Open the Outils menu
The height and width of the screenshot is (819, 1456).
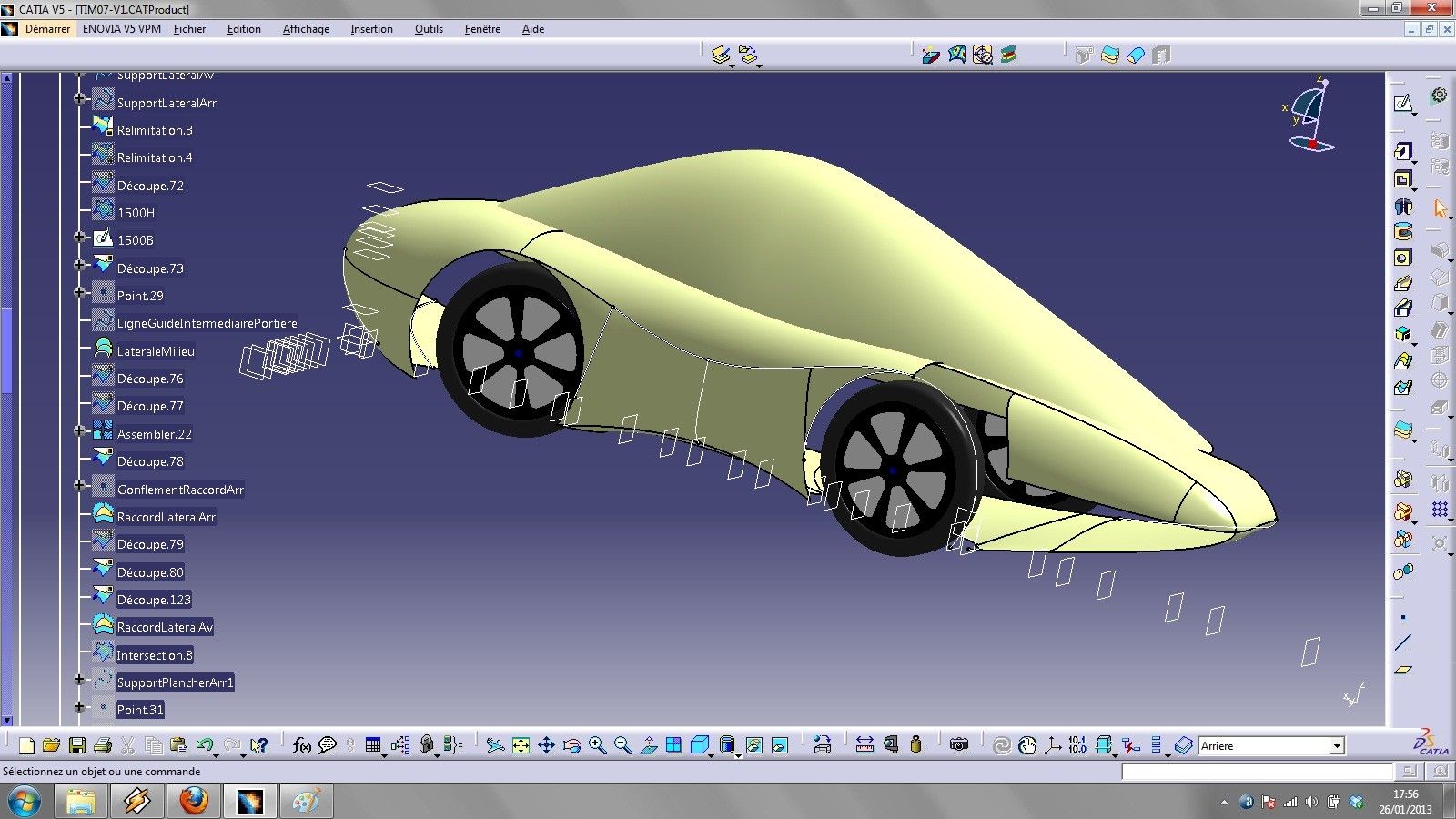[x=429, y=29]
